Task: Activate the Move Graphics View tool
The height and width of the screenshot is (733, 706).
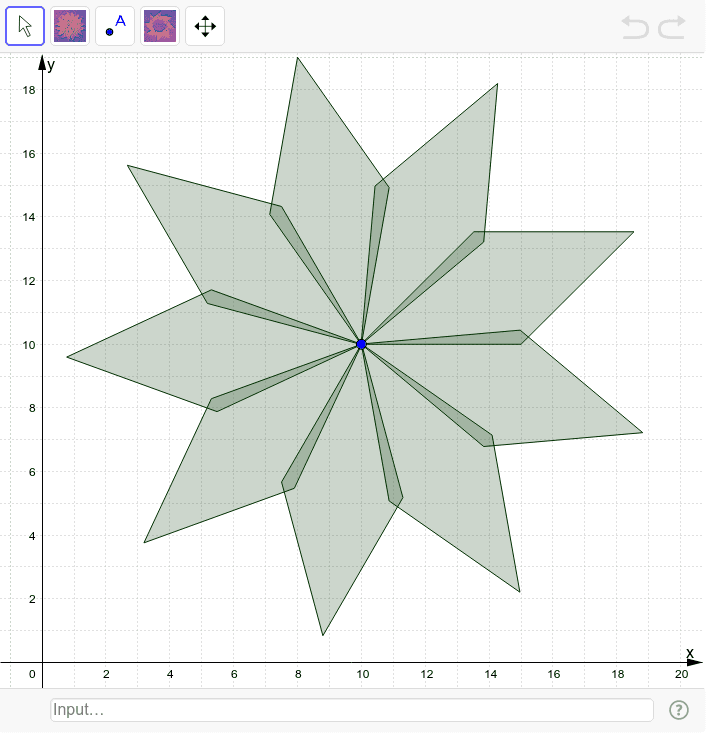Action: pos(205,26)
